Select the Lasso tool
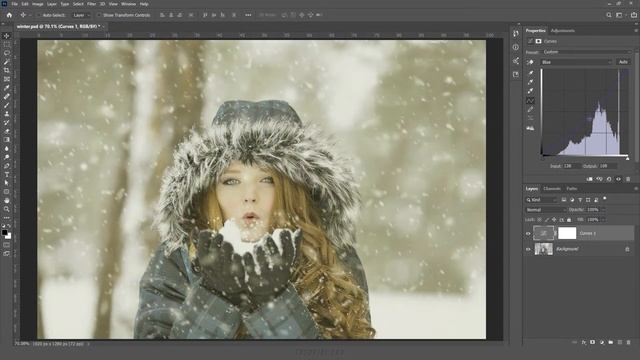 (7, 53)
